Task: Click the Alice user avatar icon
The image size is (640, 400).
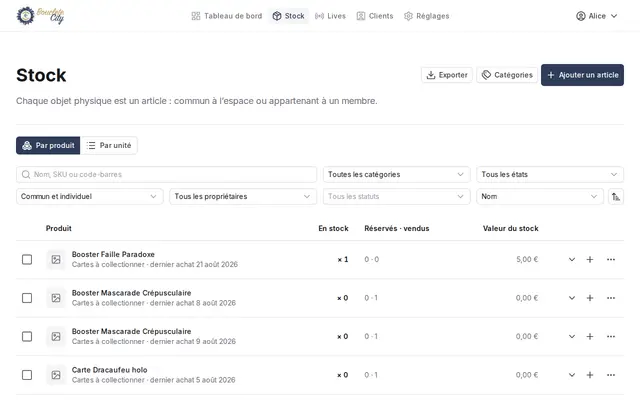Action: pyautogui.click(x=580, y=16)
